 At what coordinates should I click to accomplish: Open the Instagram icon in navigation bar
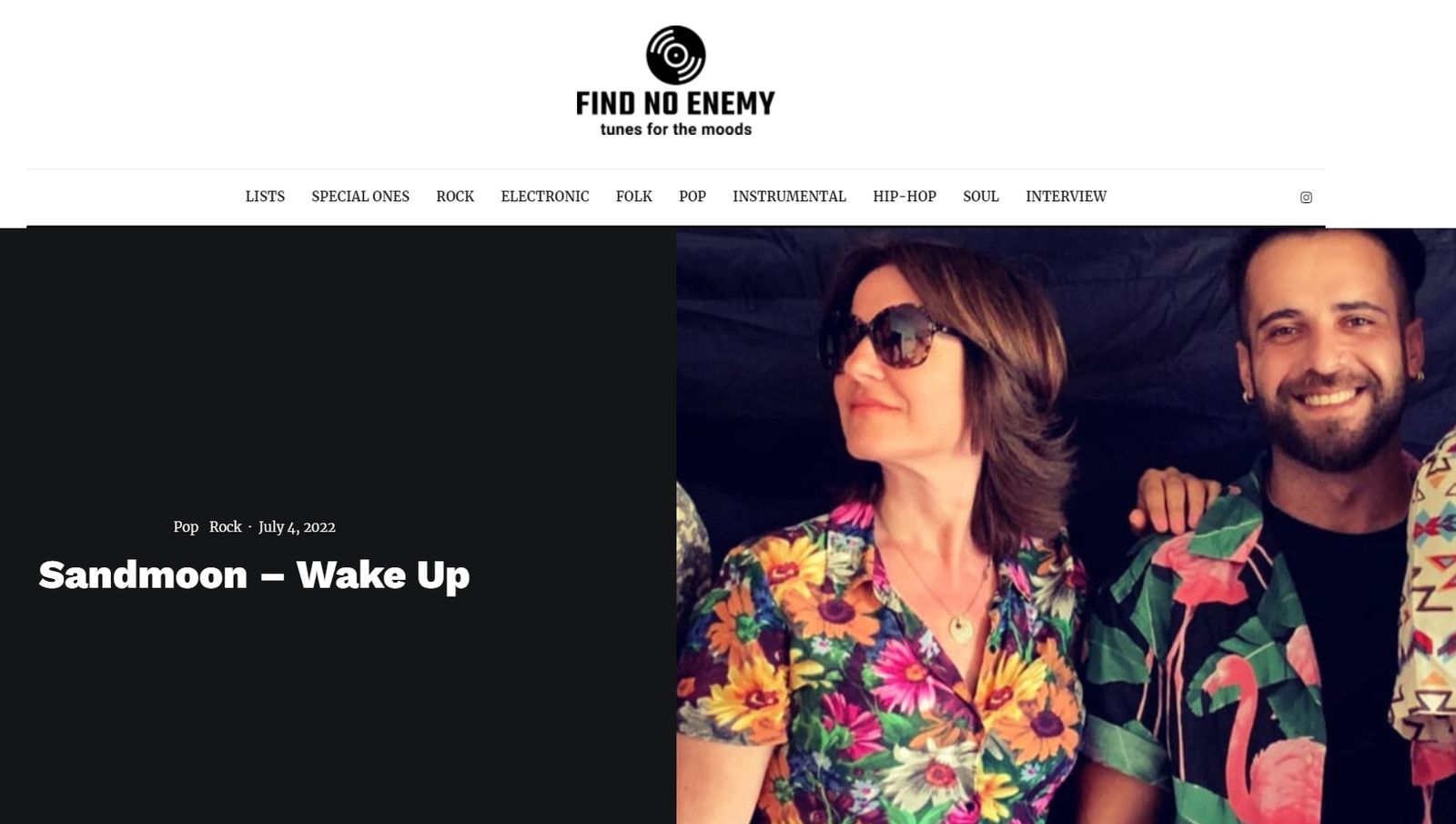[1306, 198]
